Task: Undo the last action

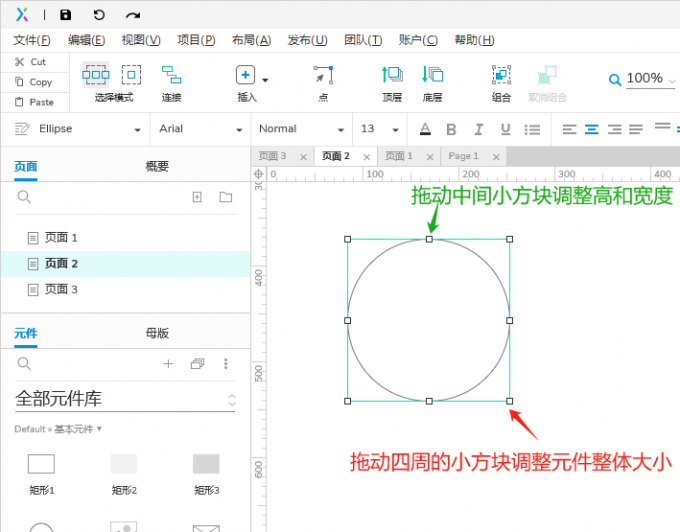Action: (99, 15)
